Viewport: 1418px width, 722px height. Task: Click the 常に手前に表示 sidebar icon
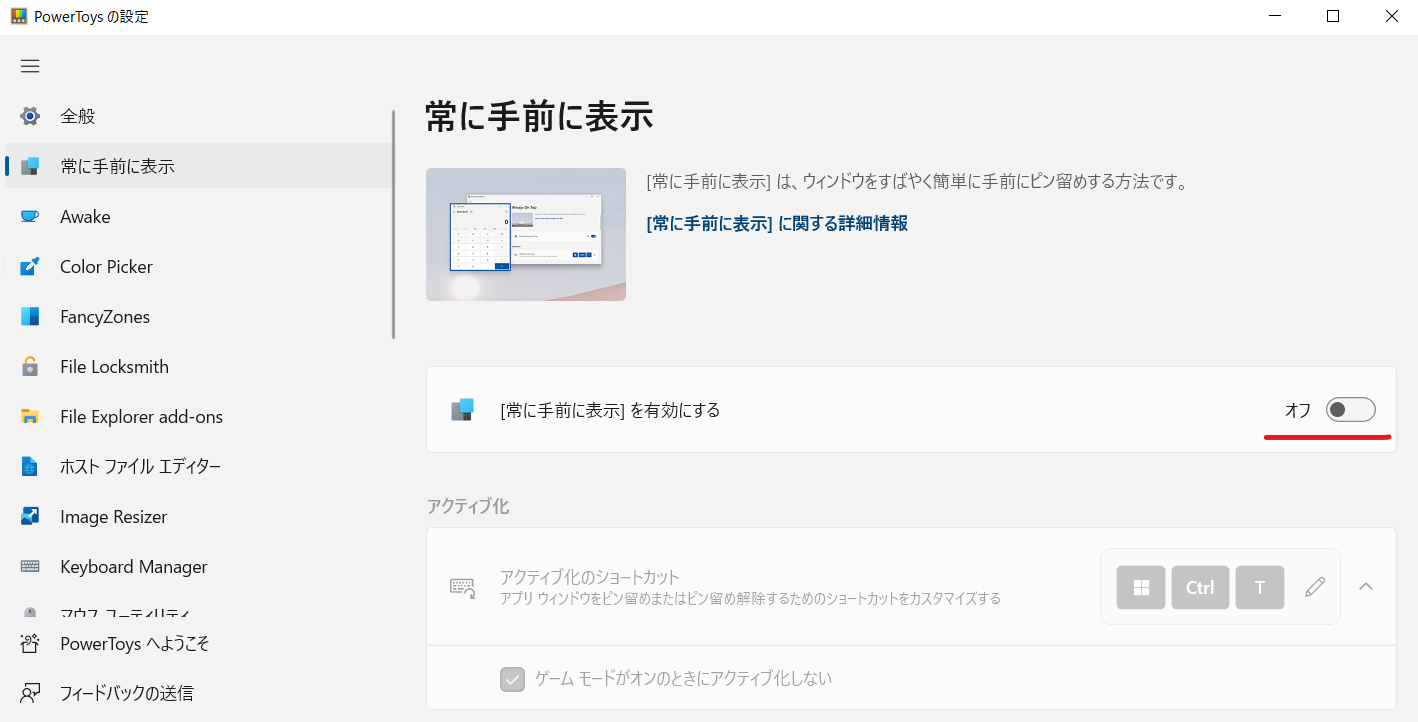pos(30,166)
